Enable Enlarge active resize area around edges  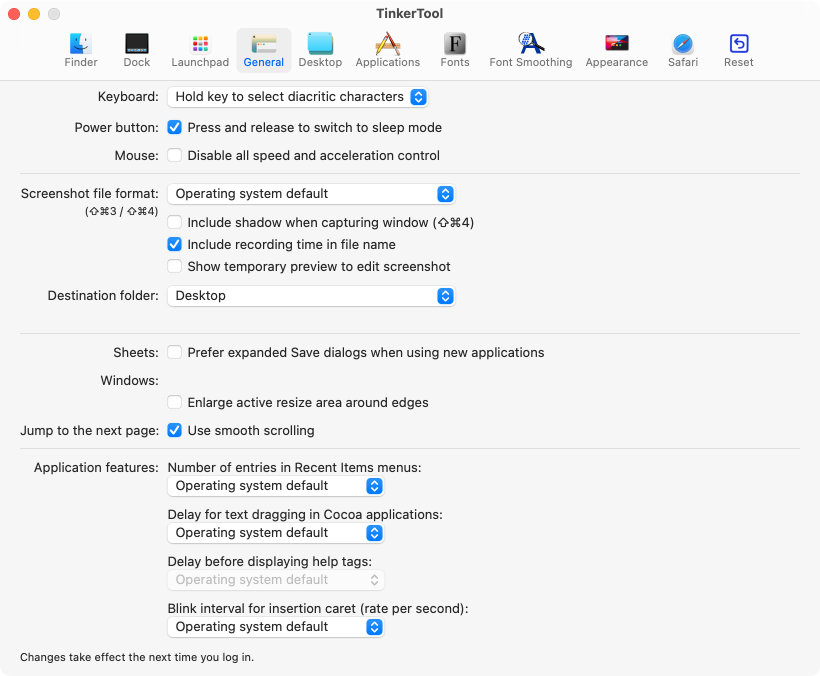point(175,403)
